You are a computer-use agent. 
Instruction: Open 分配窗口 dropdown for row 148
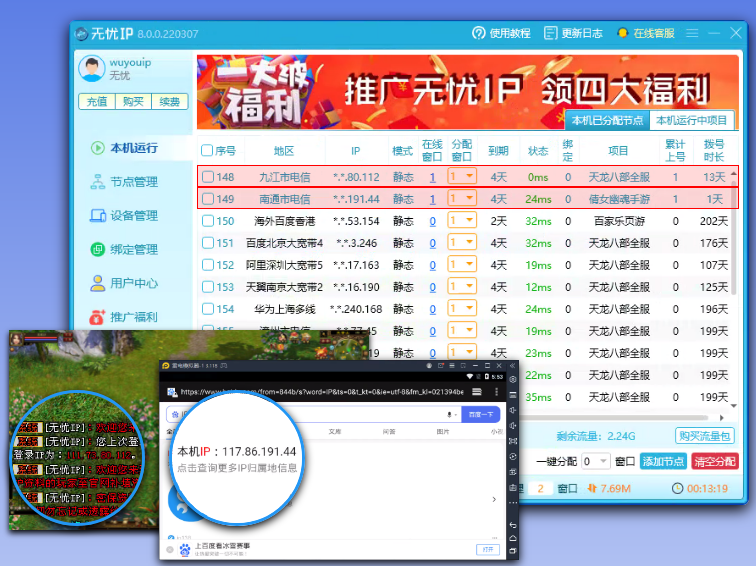(x=462, y=176)
